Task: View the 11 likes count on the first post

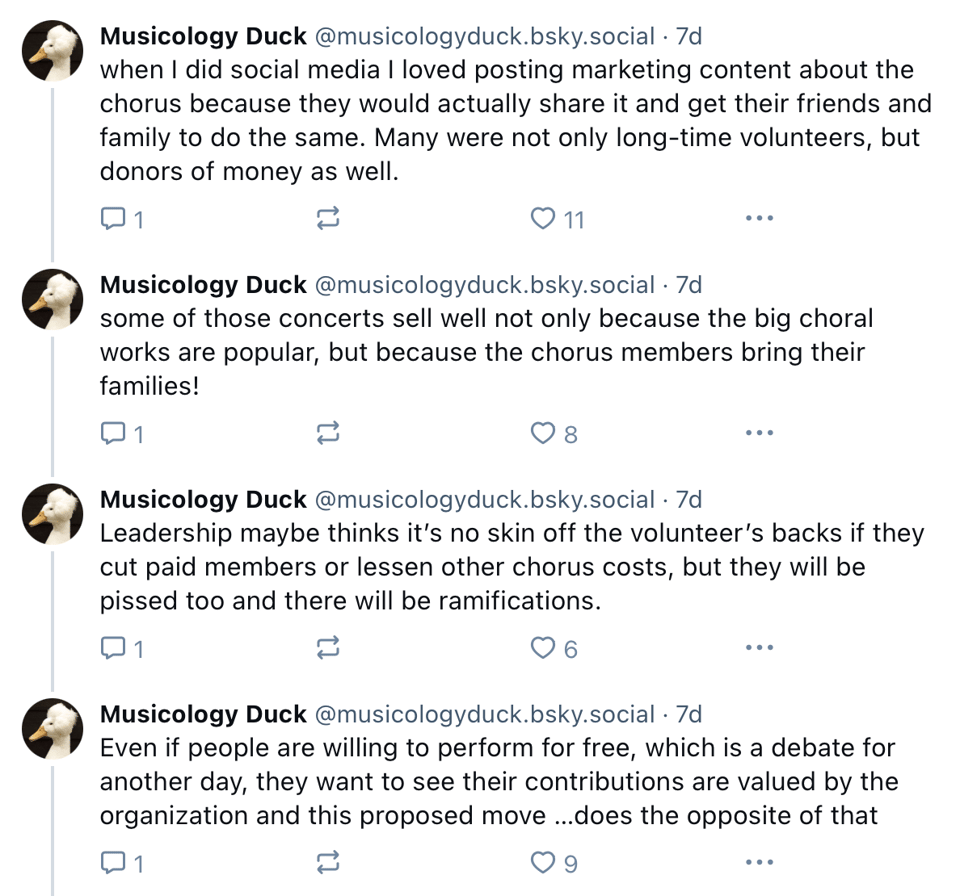Action: 557,218
